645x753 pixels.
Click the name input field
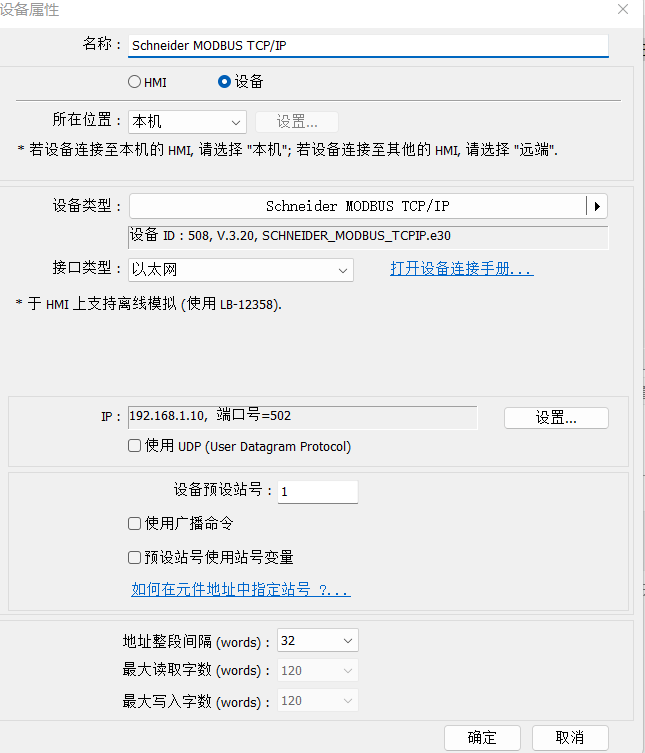(x=368, y=46)
